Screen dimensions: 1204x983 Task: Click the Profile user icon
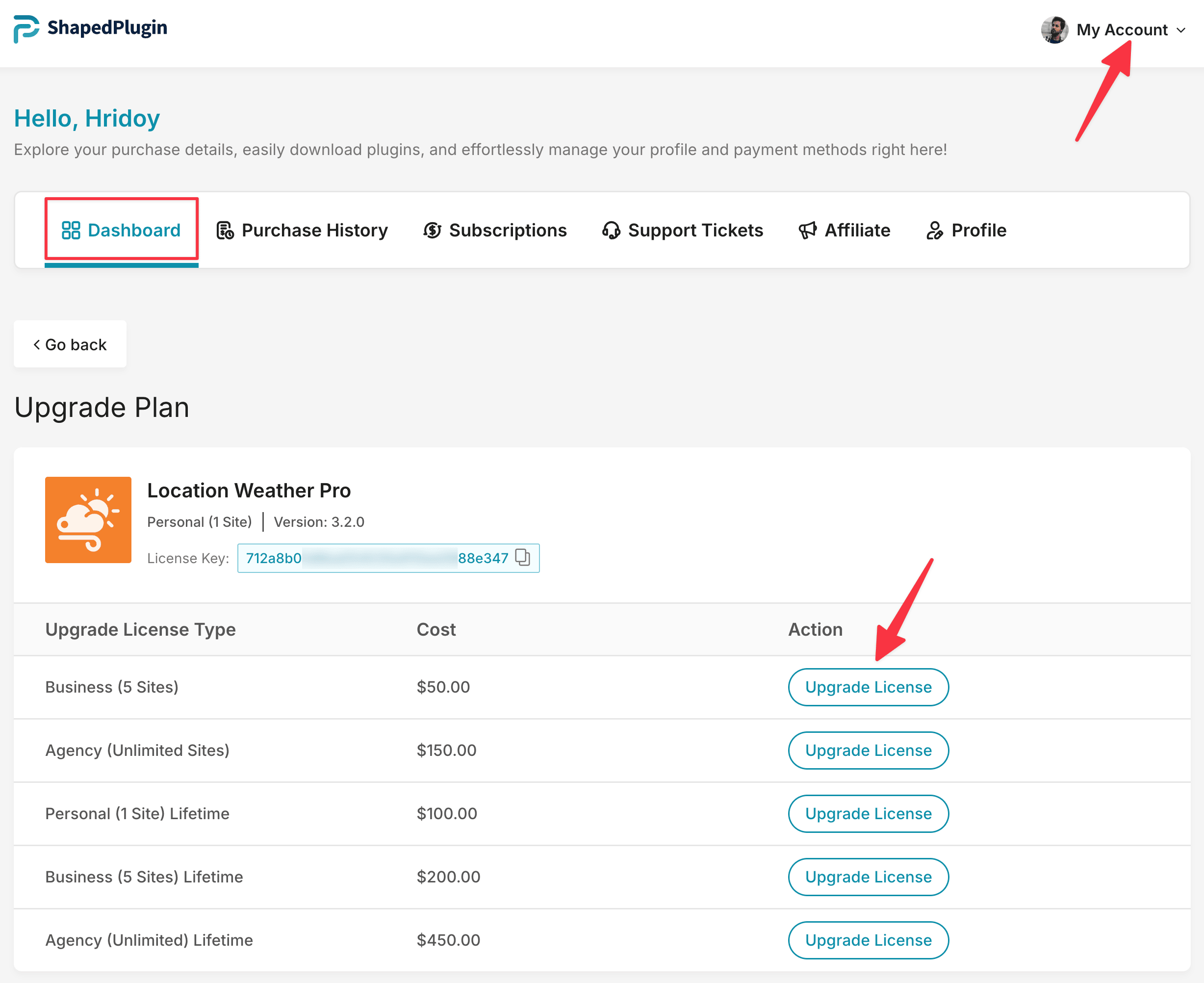tap(935, 231)
